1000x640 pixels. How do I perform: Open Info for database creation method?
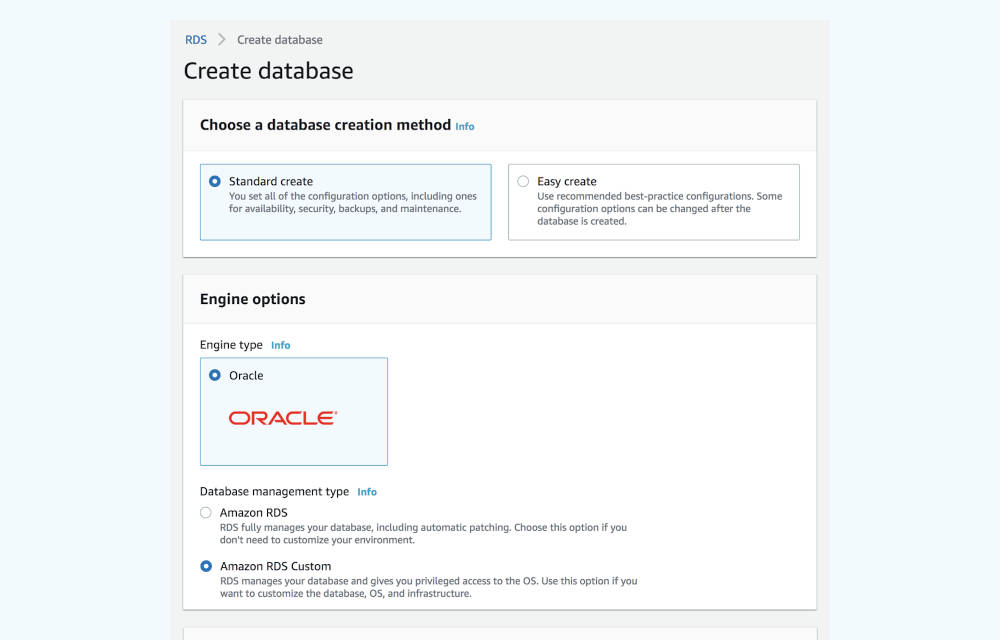pyautogui.click(x=465, y=127)
